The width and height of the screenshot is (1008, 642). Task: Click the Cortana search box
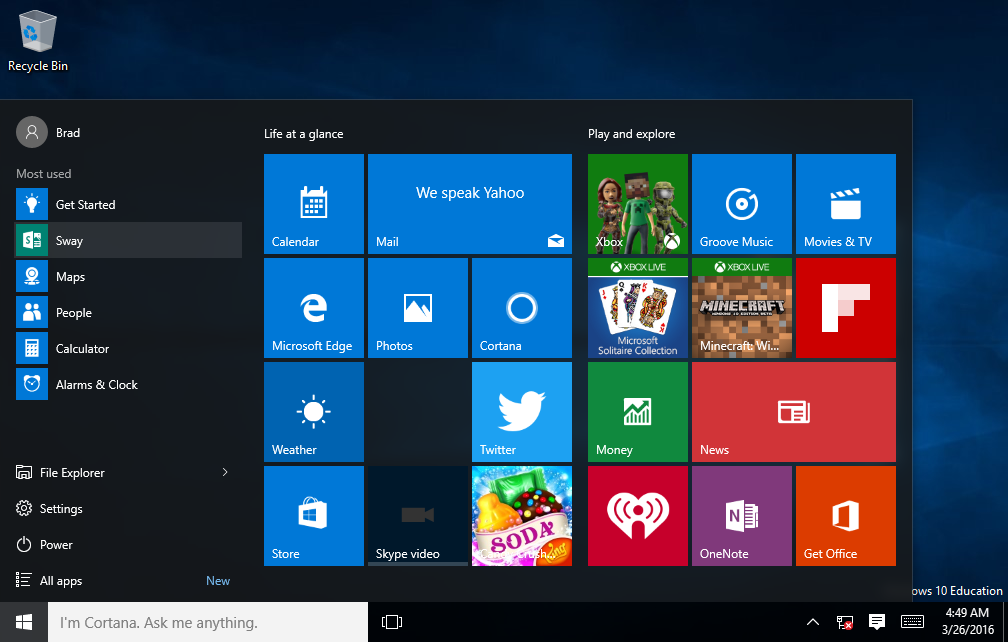coord(208,622)
